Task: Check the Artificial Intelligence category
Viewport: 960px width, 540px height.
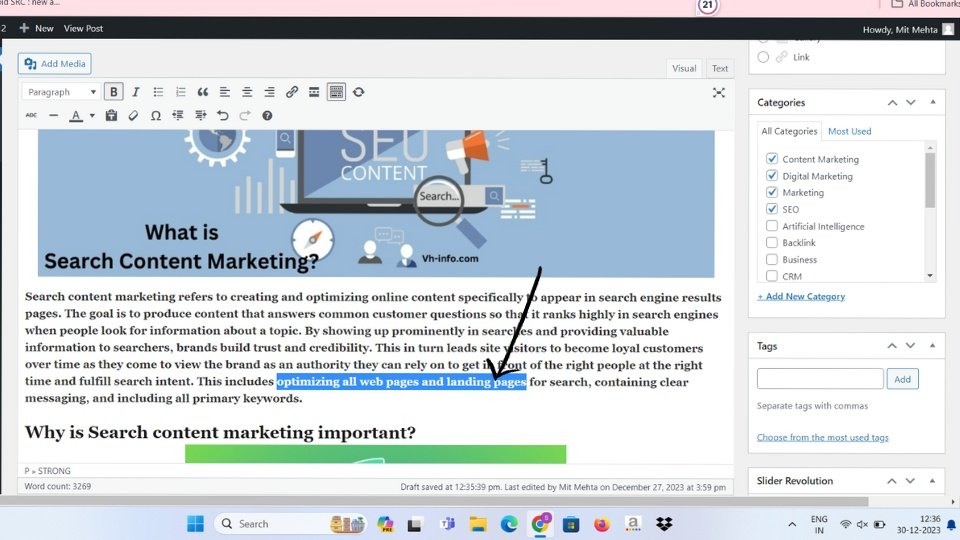Action: coord(771,226)
